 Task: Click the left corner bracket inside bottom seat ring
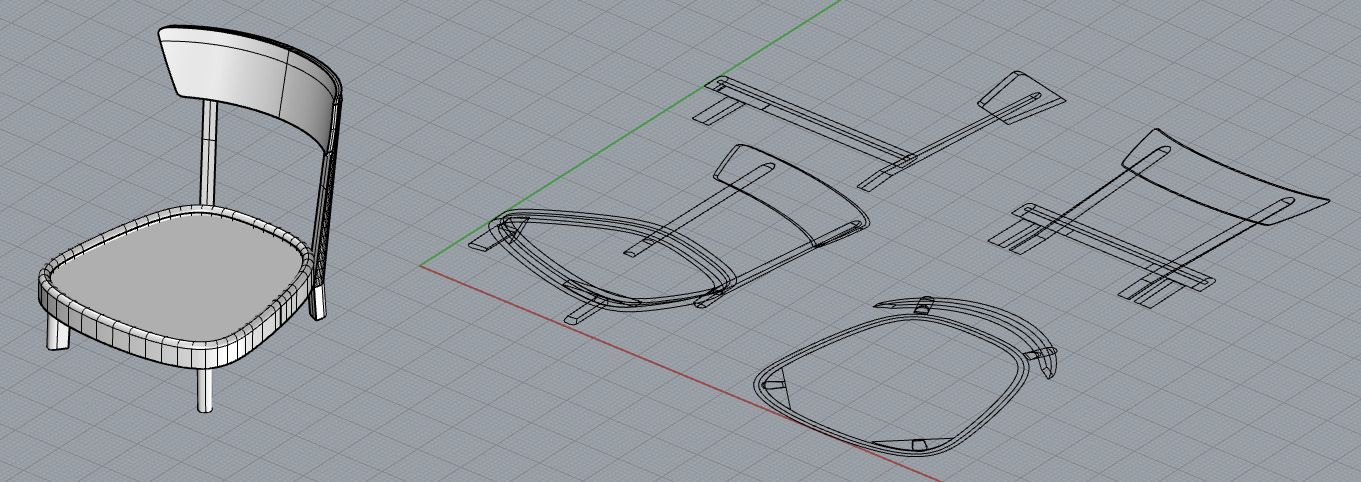click(x=775, y=384)
